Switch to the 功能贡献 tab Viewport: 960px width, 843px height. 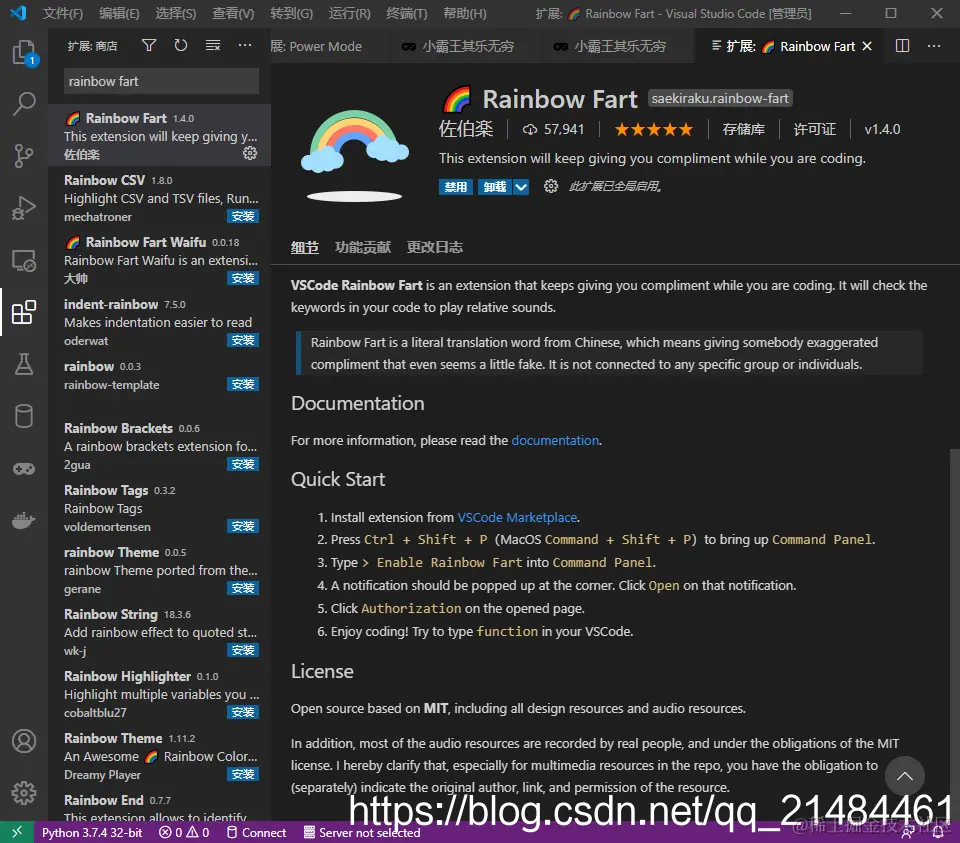[x=362, y=247]
